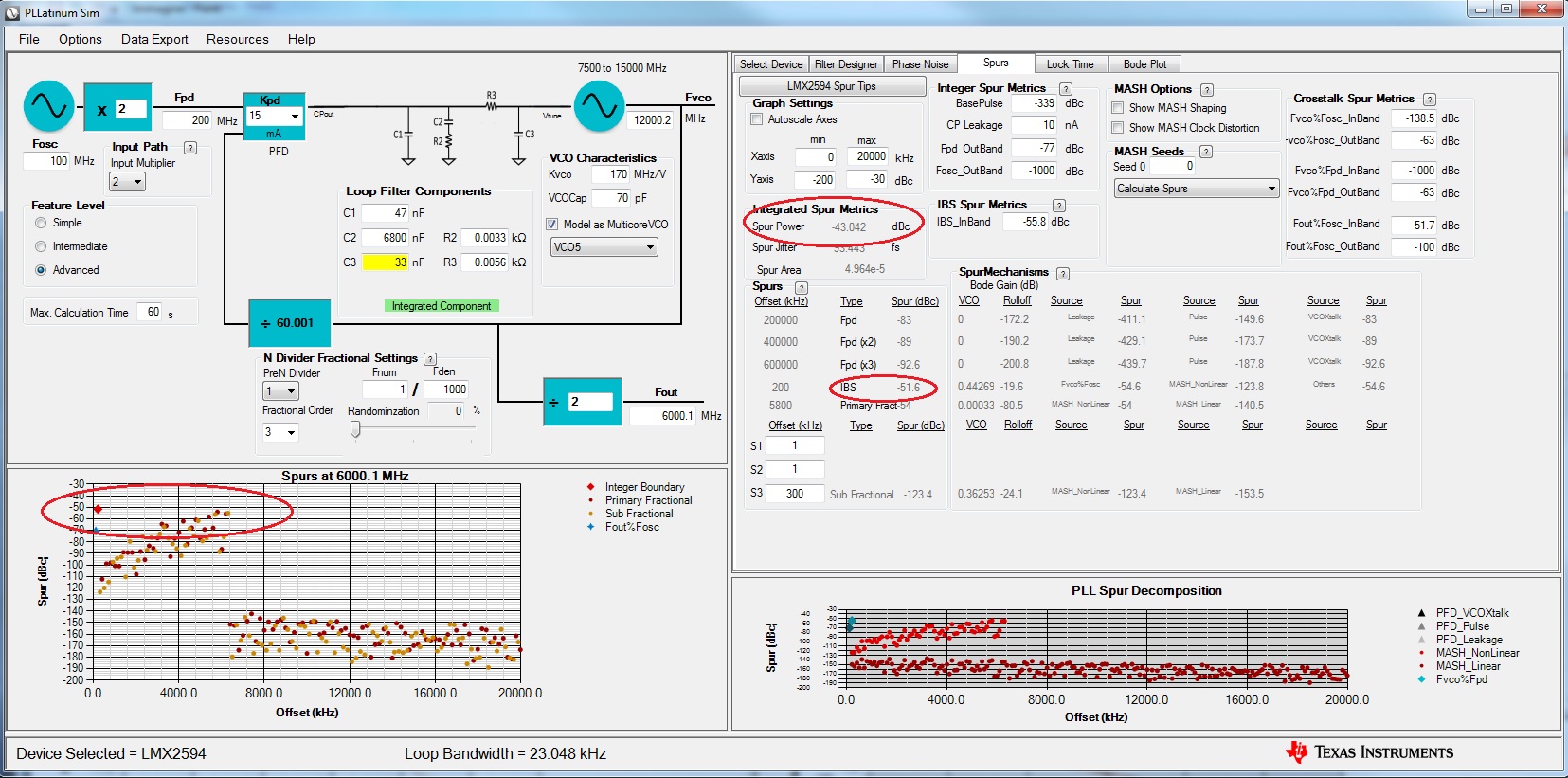The image size is (1568, 778).
Task: Click the MASH Seed 0 input field
Action: pos(1173,166)
